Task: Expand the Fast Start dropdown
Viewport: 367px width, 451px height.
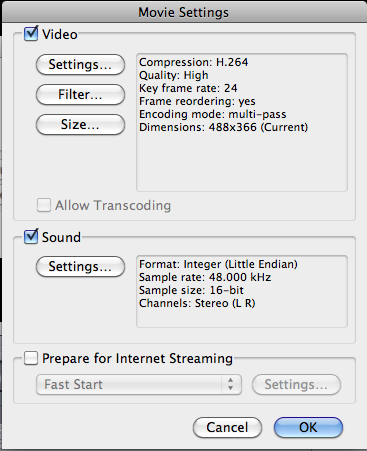Action: 139,384
